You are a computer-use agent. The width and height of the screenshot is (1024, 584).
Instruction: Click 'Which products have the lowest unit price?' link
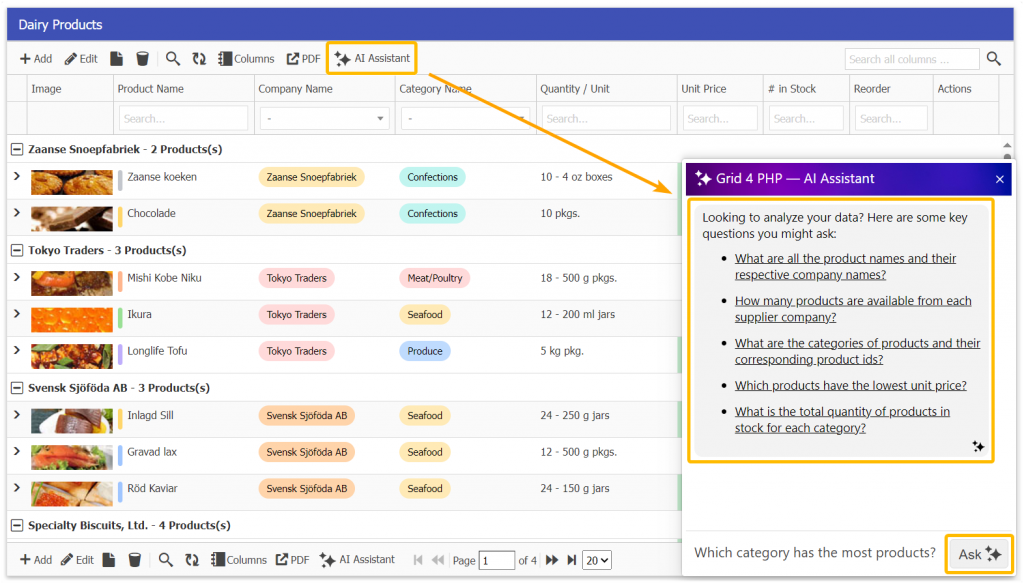[850, 385]
